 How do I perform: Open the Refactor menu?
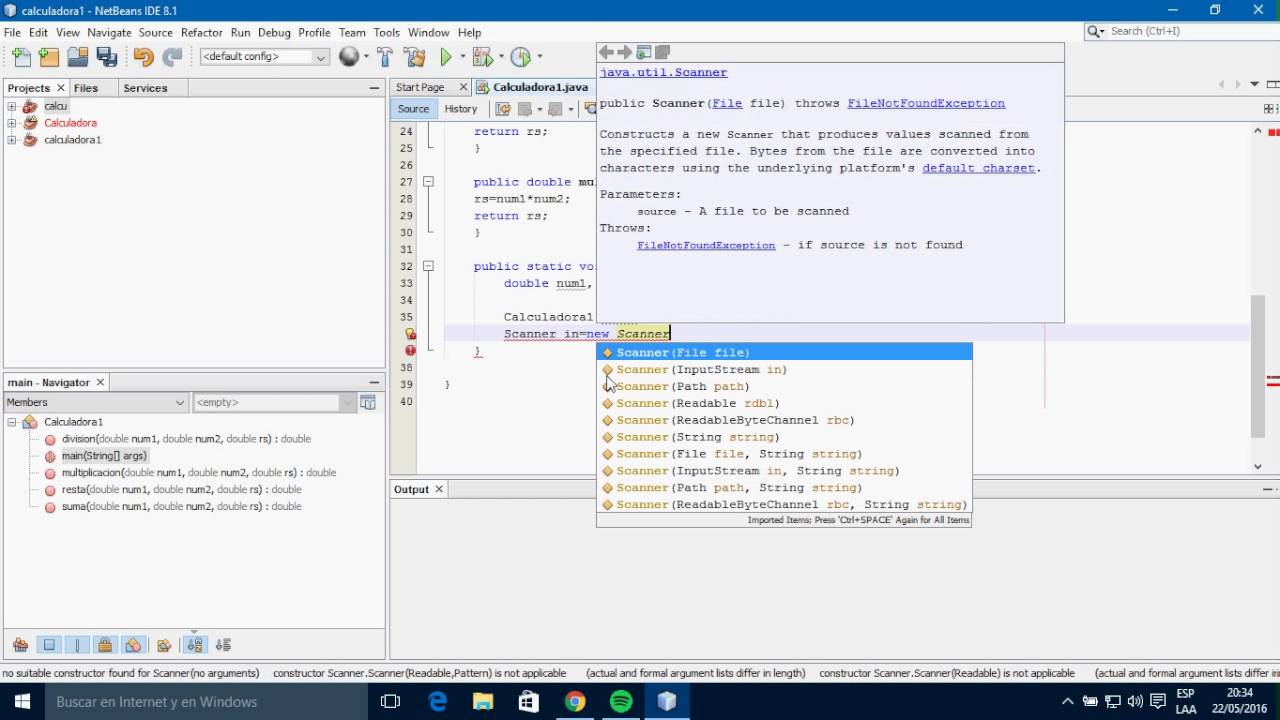coord(201,32)
